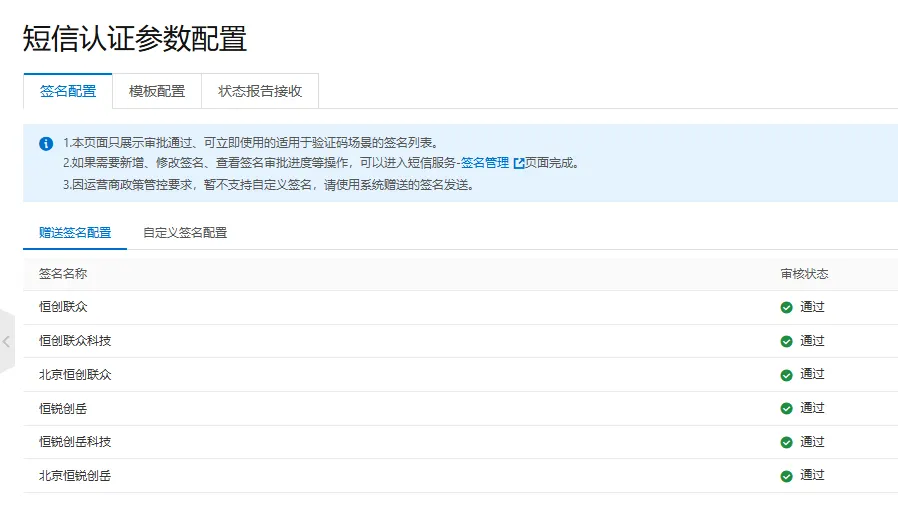898x517 pixels.
Task: Select the signature name 北京恒锐创岳
Action: coord(75,475)
